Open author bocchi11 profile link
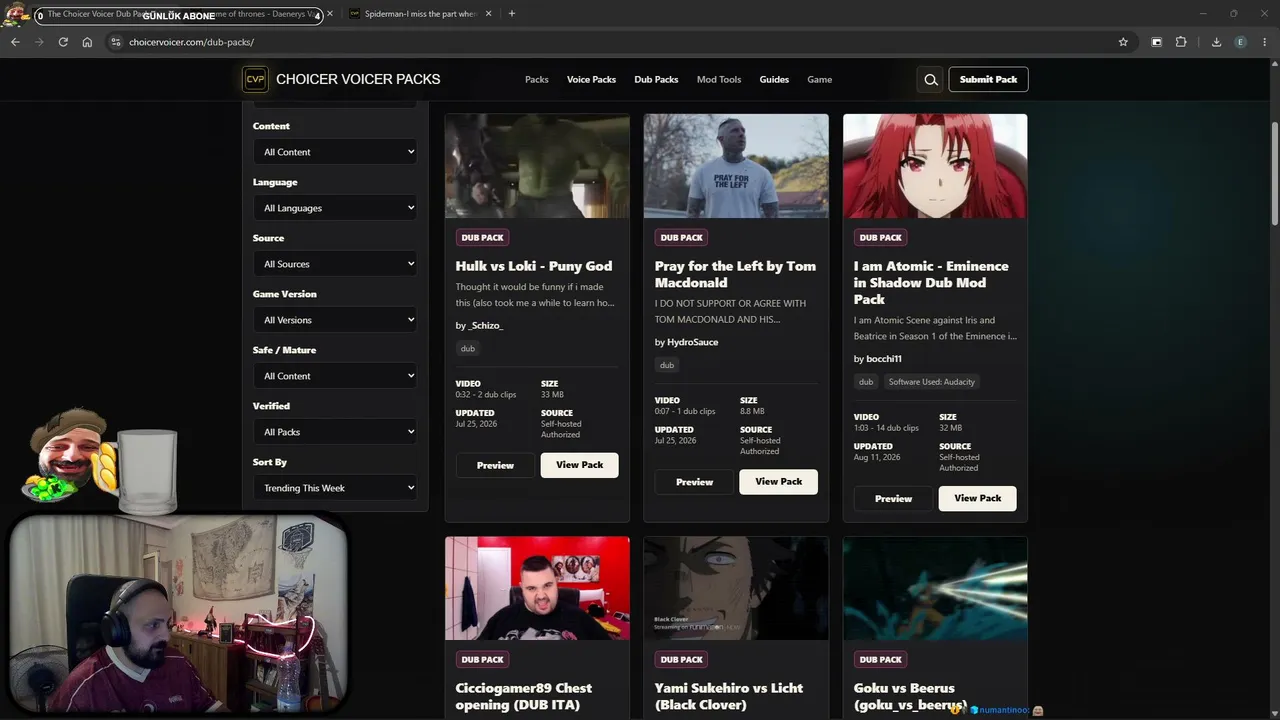 [884, 359]
